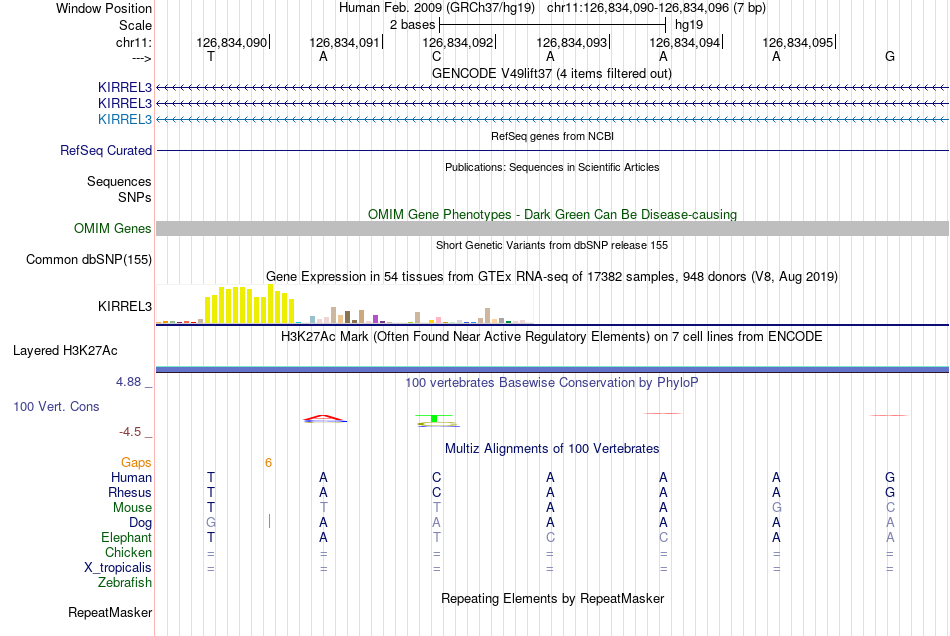Click the reference base G under the ruler
The image size is (950, 636).
(x=889, y=57)
